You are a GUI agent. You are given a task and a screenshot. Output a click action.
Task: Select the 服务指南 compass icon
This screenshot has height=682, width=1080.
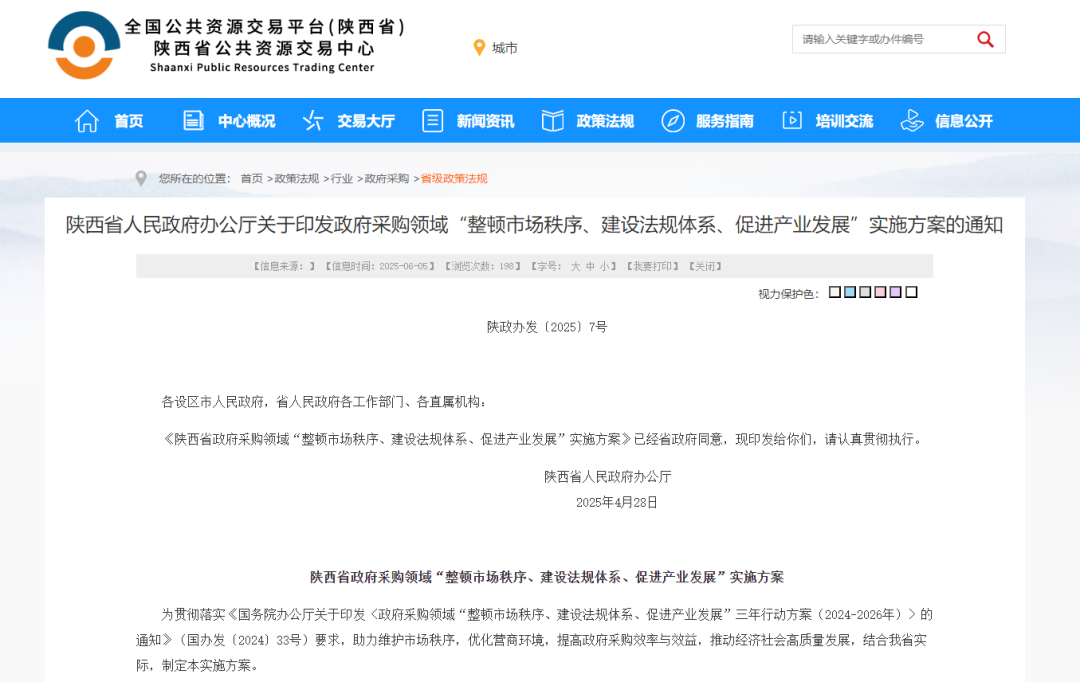click(x=672, y=120)
